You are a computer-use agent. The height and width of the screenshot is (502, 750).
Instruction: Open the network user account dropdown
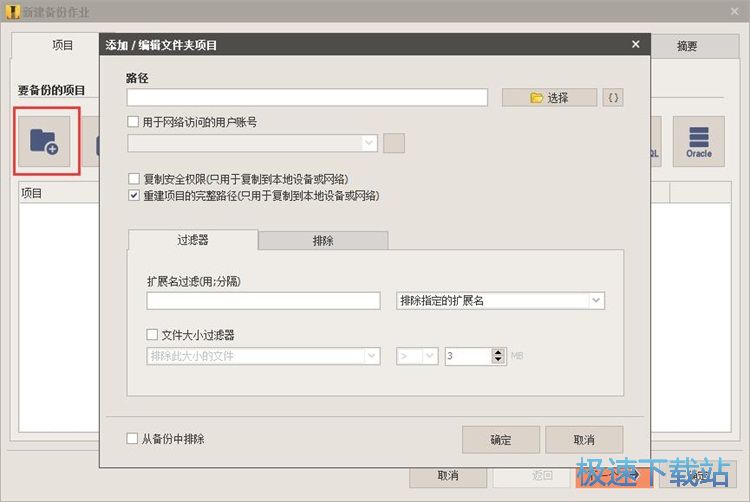[253, 143]
